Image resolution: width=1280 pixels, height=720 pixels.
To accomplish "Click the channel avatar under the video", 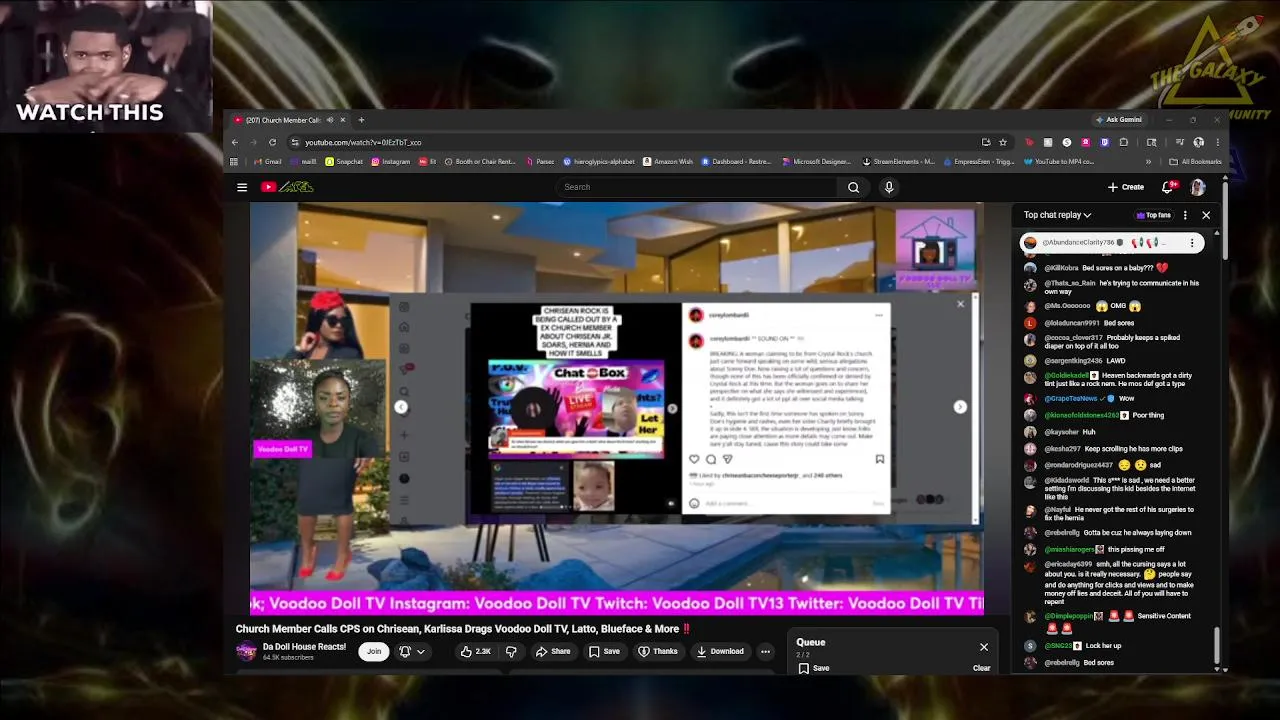I will pyautogui.click(x=246, y=652).
